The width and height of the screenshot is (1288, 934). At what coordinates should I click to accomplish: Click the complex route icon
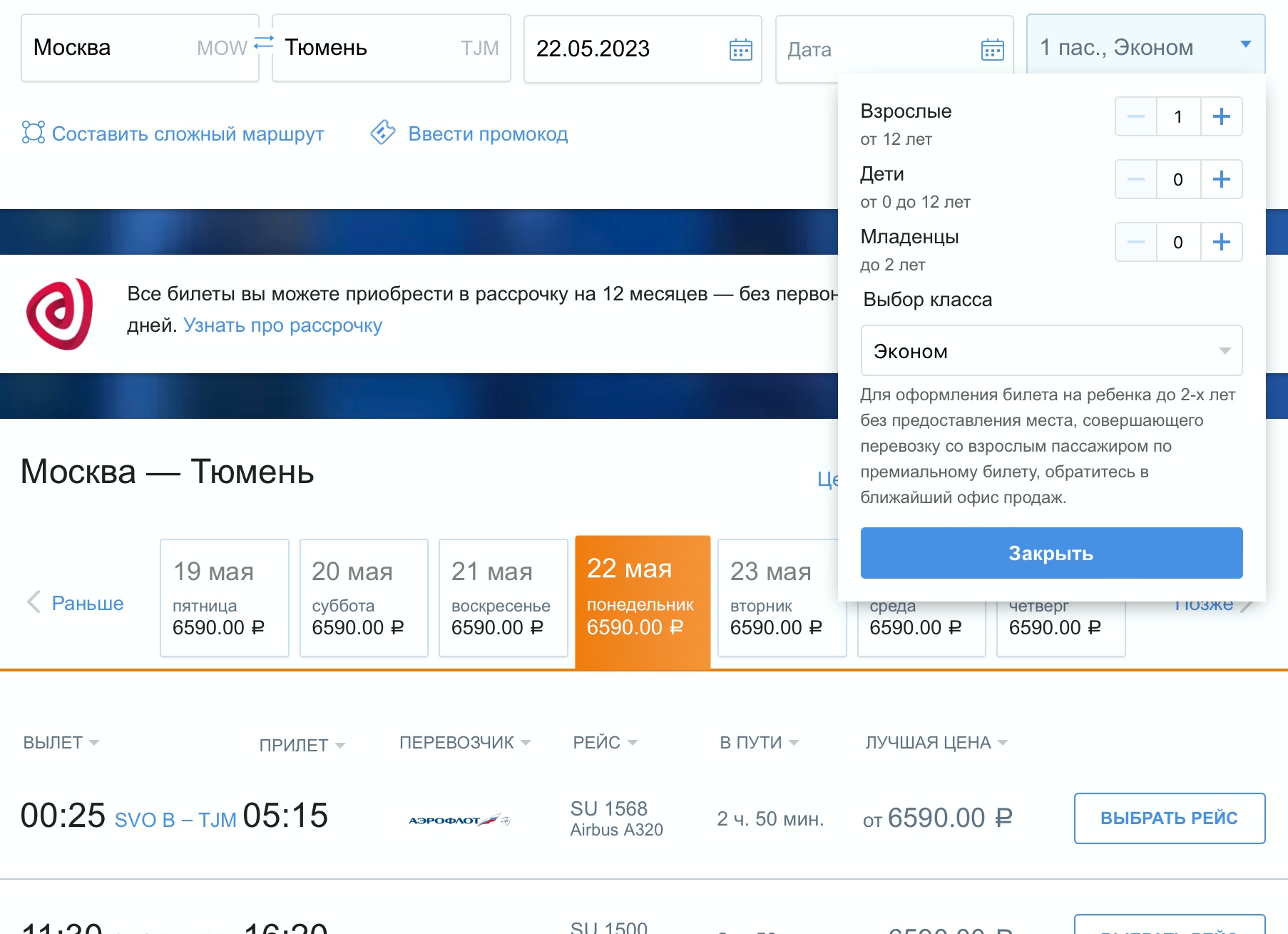pos(34,133)
